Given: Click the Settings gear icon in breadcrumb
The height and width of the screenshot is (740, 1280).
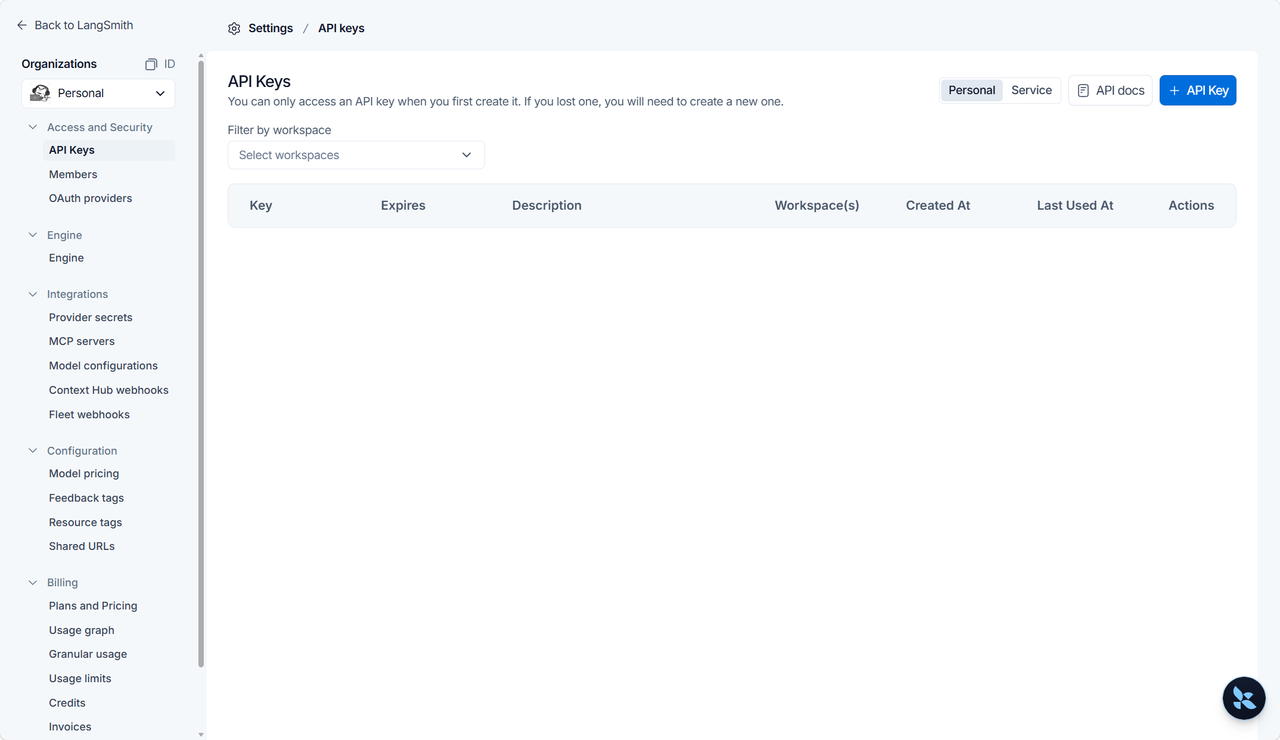Looking at the screenshot, I should point(234,28).
